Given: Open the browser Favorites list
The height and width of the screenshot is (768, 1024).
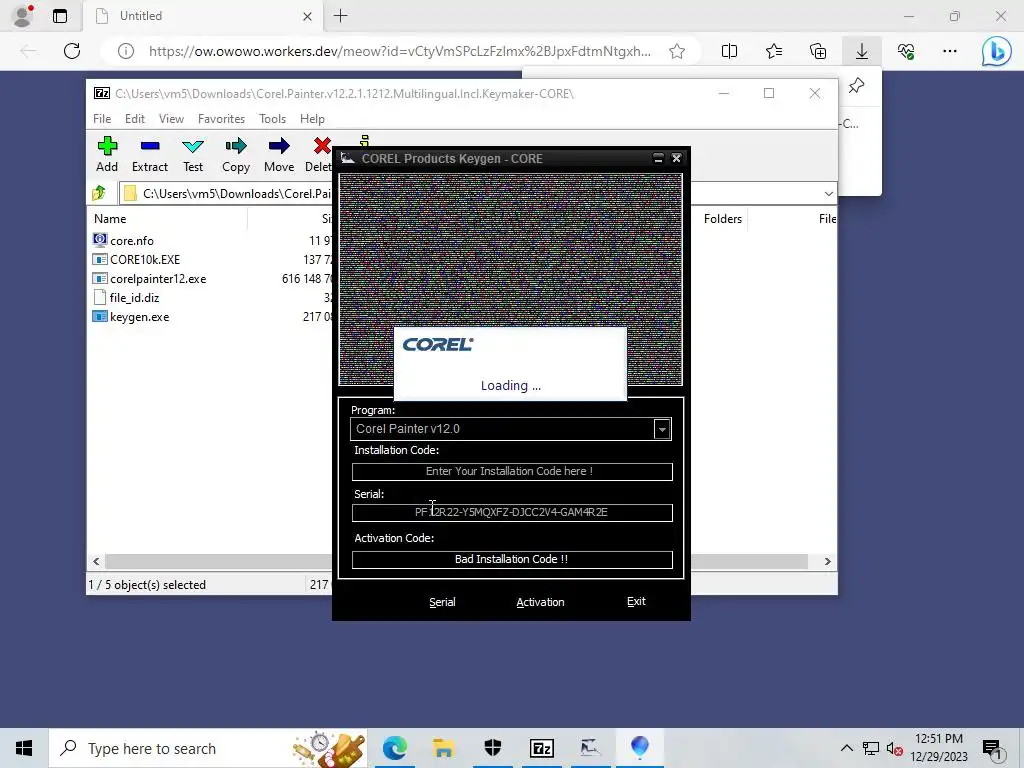Looking at the screenshot, I should [774, 51].
